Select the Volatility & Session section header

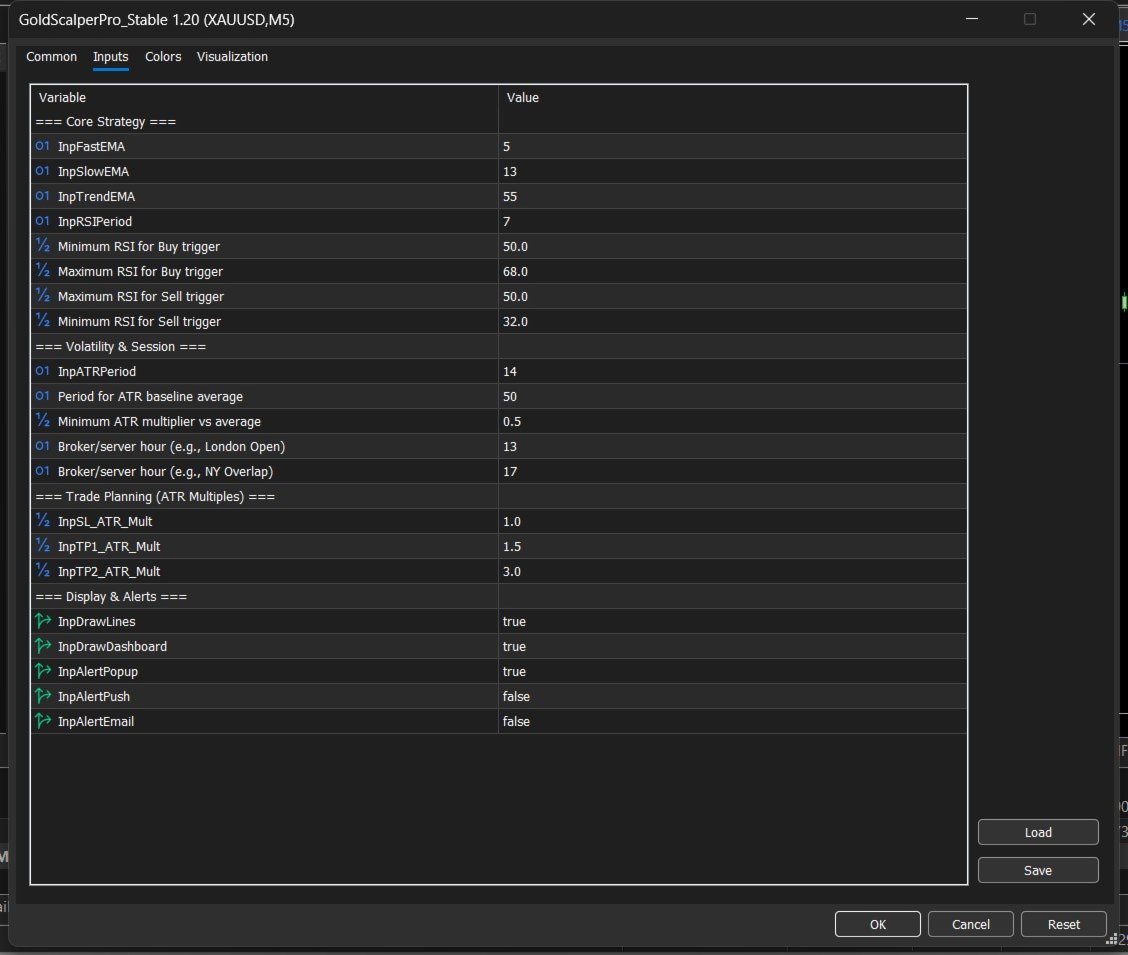tap(499, 347)
